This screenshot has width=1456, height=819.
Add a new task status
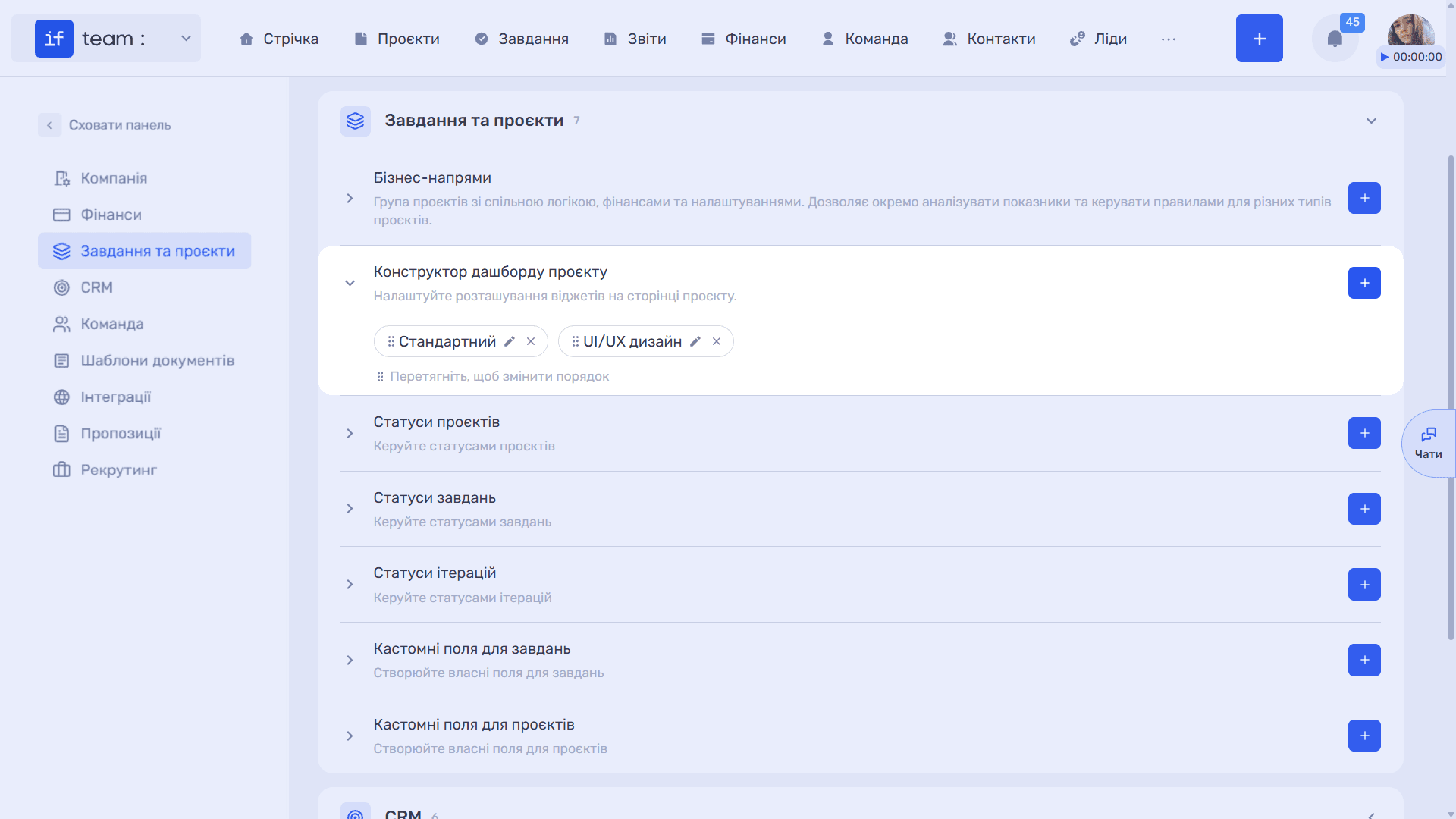point(1364,509)
